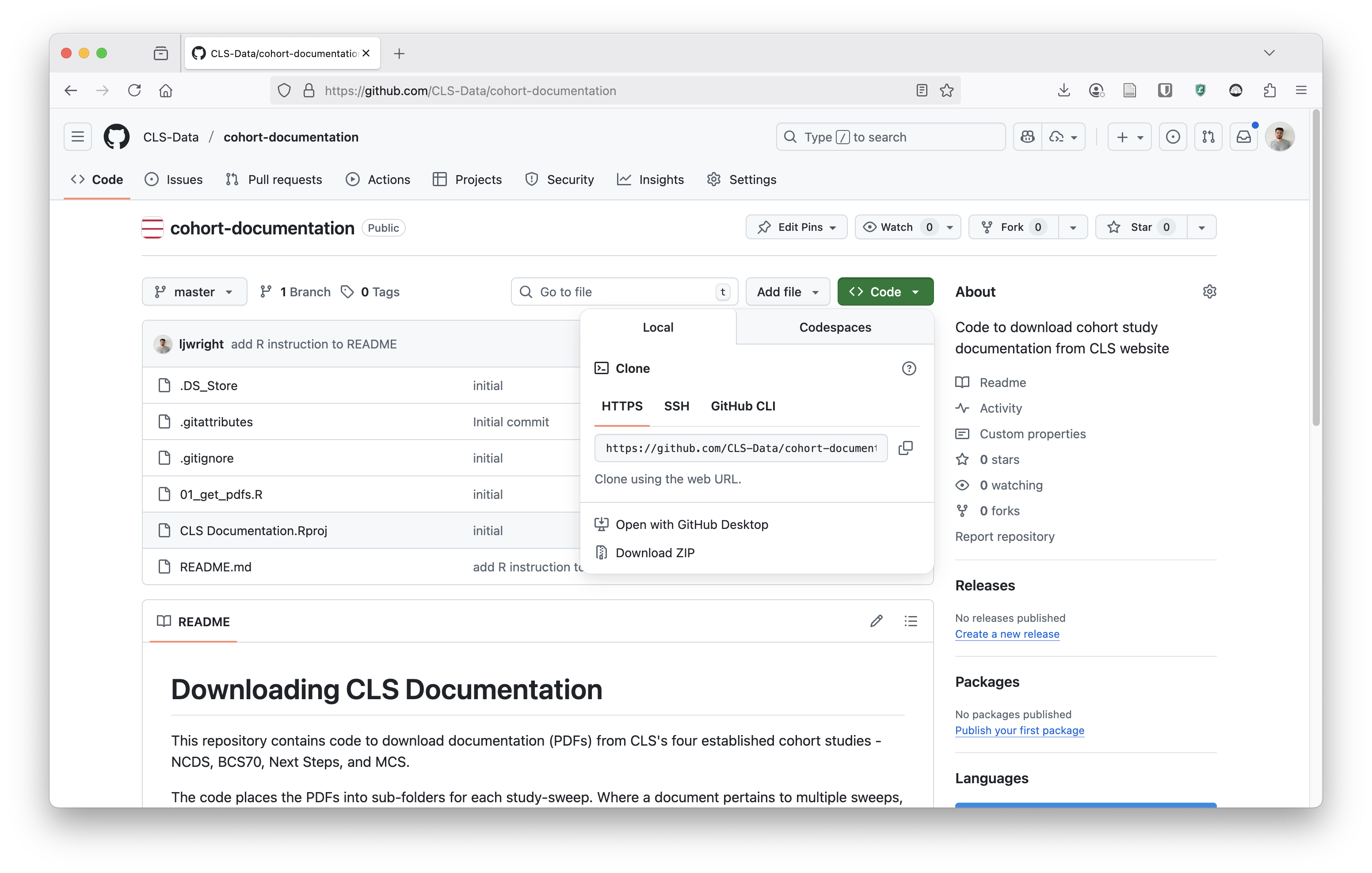Open the tab overview icon
1372x873 pixels.
(161, 53)
